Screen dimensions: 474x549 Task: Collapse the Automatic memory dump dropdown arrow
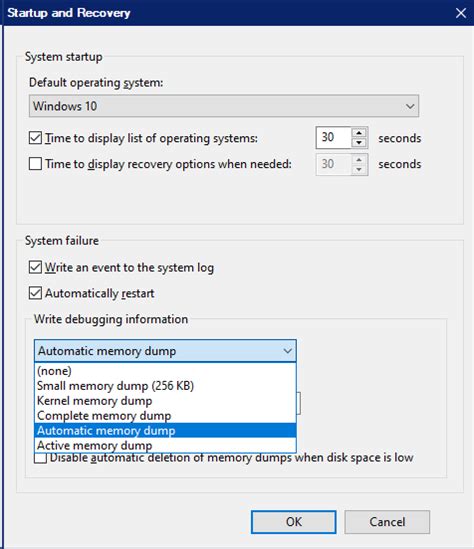[x=287, y=351]
